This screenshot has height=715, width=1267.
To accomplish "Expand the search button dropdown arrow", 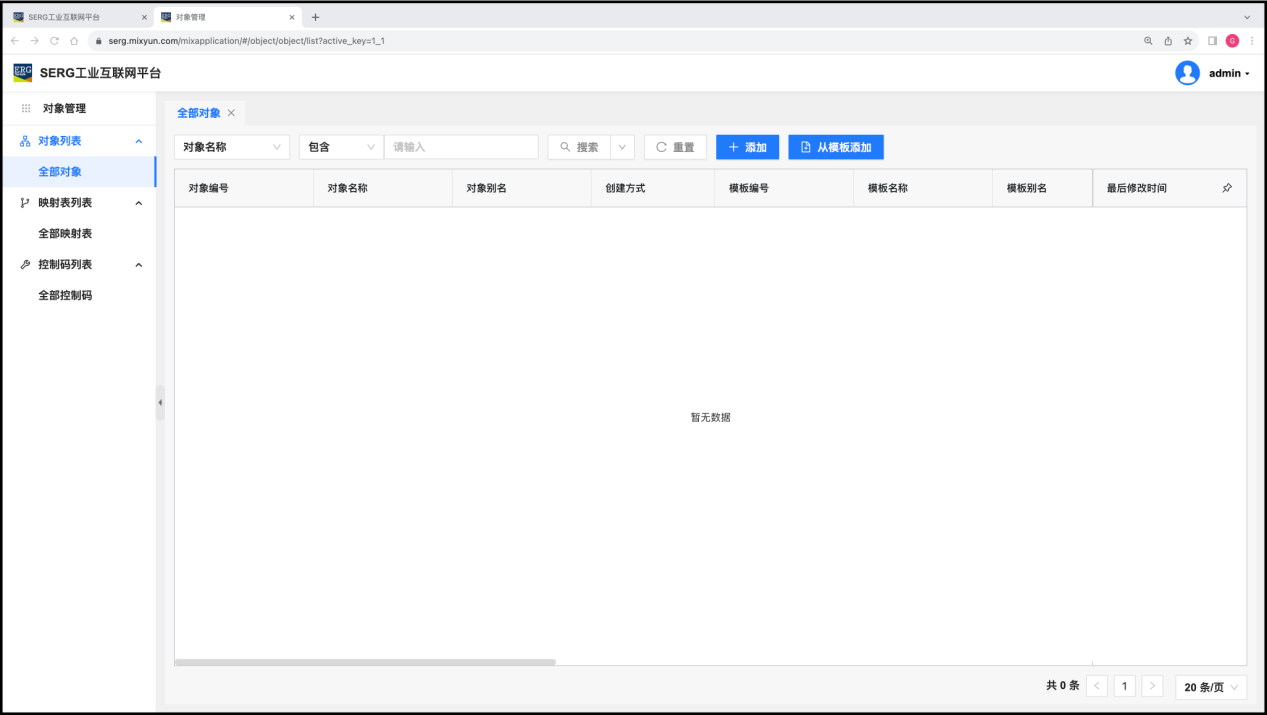I will [x=622, y=147].
